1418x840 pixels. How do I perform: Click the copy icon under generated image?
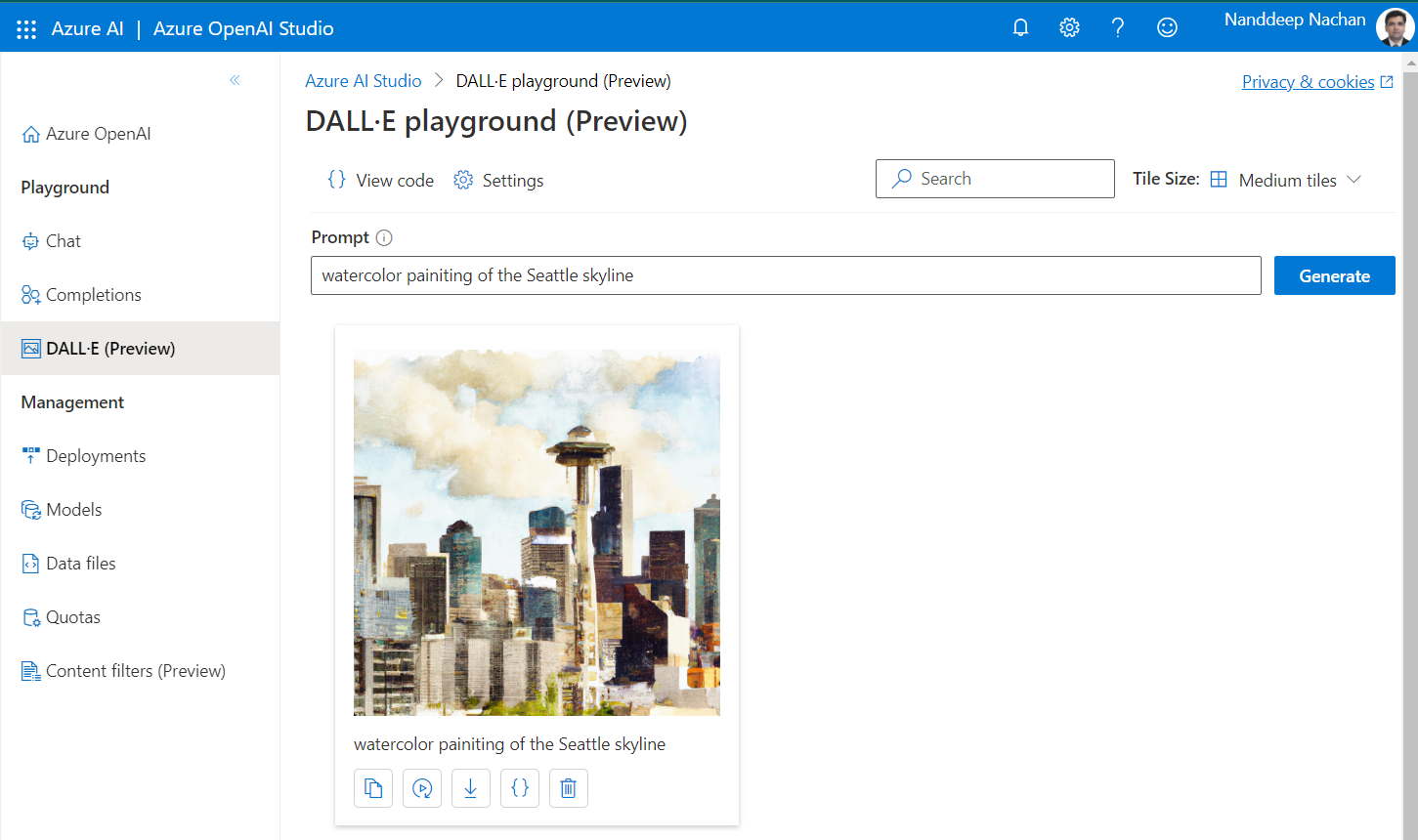(x=373, y=788)
